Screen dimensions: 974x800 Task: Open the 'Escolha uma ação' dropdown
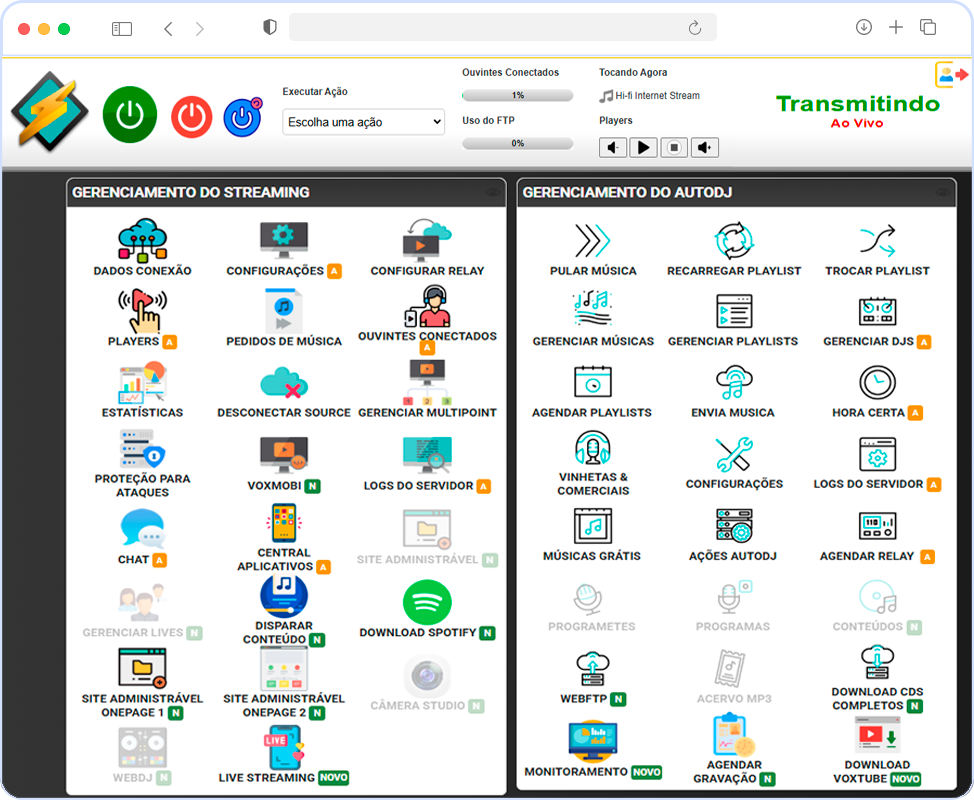click(364, 122)
